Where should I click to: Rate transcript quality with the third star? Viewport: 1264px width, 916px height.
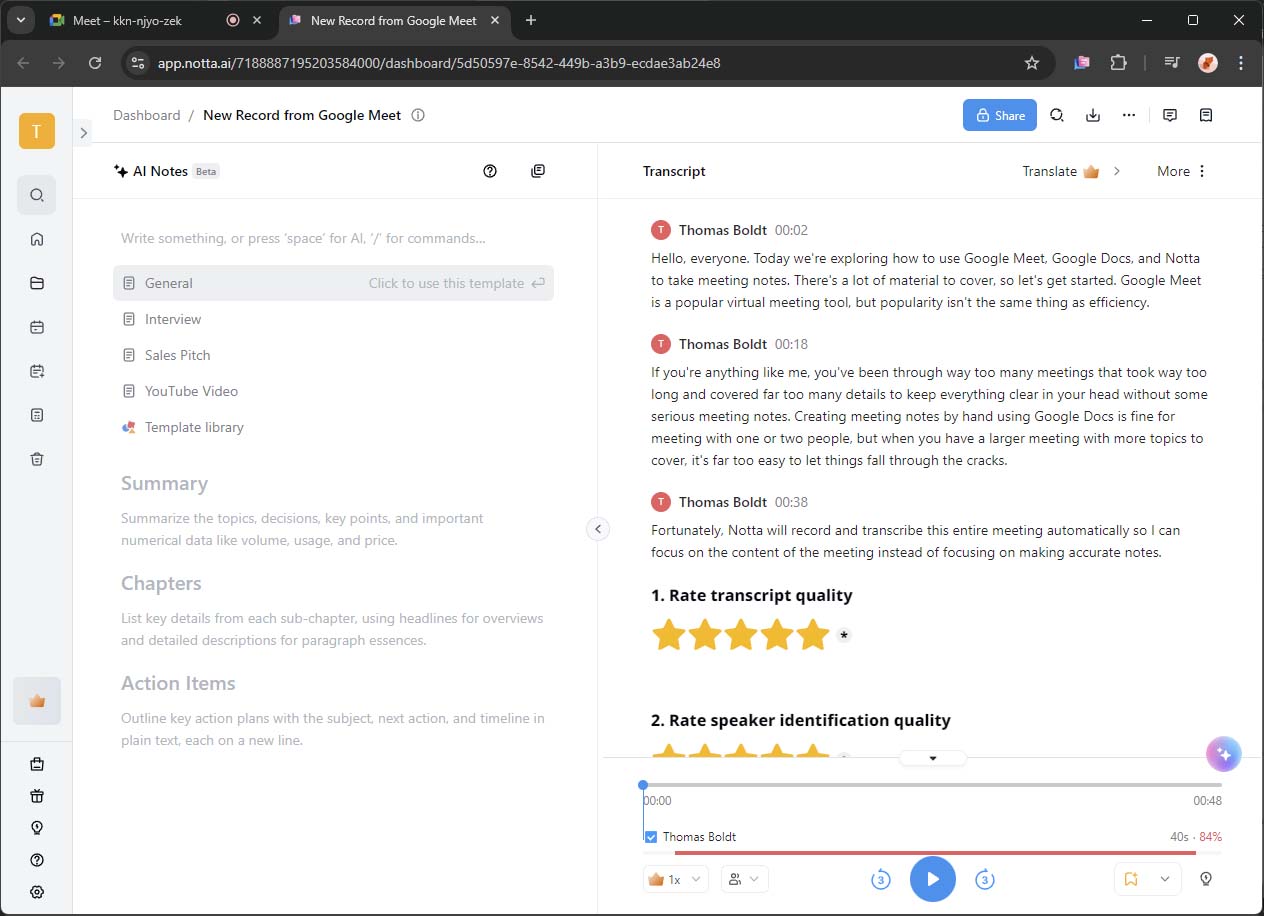coord(741,635)
